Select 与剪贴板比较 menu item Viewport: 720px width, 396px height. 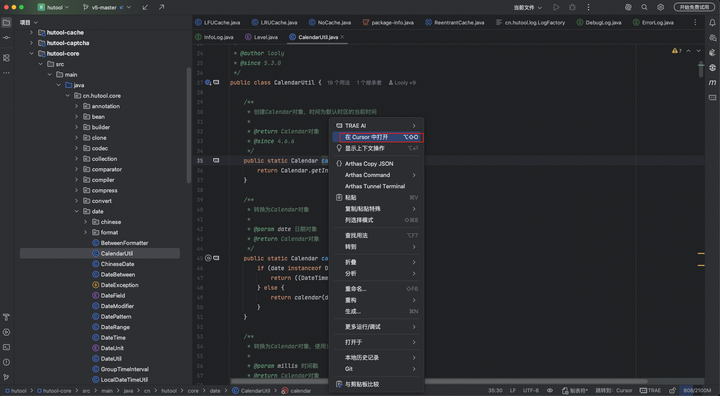(x=376, y=384)
